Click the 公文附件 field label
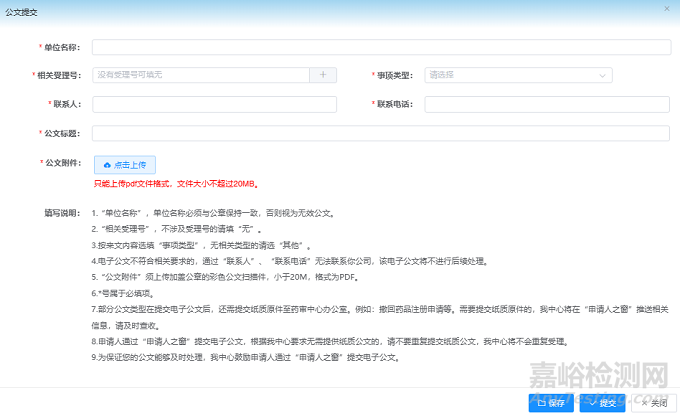This screenshot has height=416, width=680. click(x=62, y=162)
